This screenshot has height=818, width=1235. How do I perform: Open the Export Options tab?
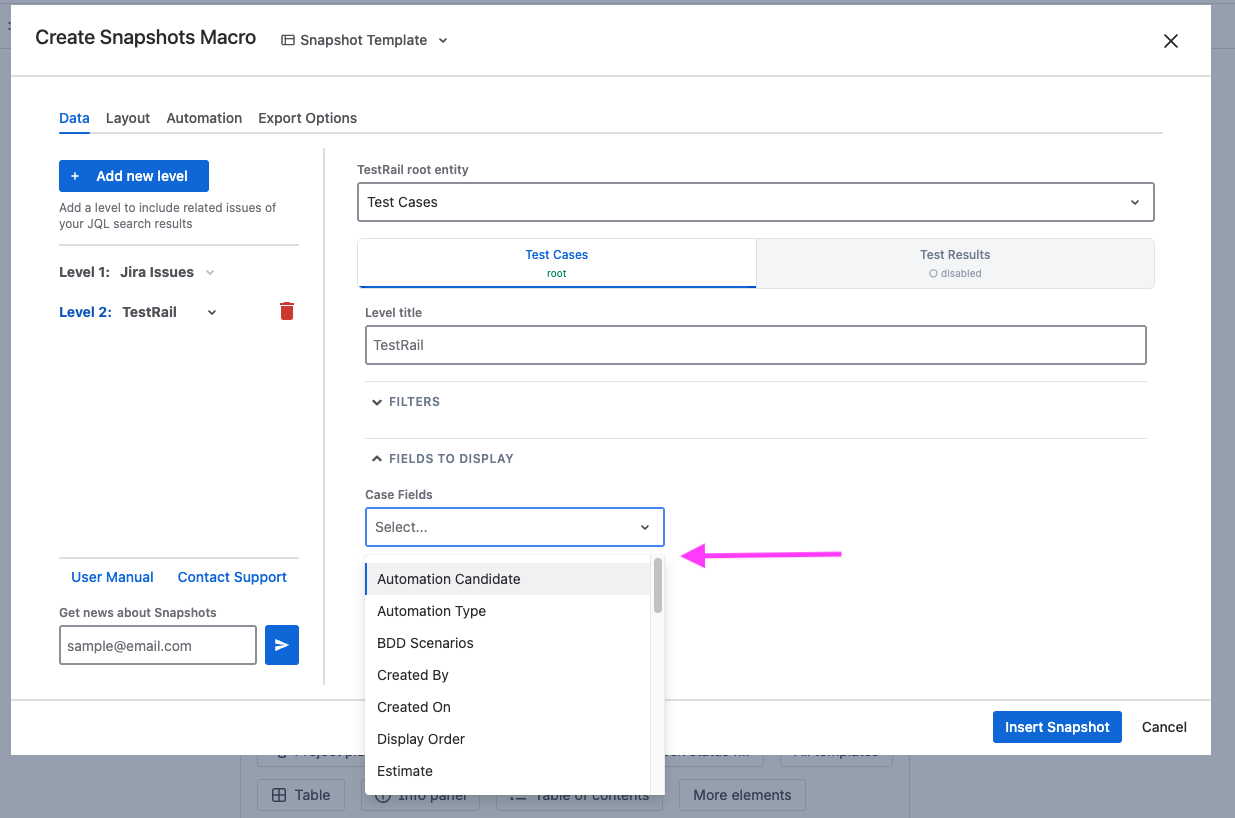coord(307,118)
